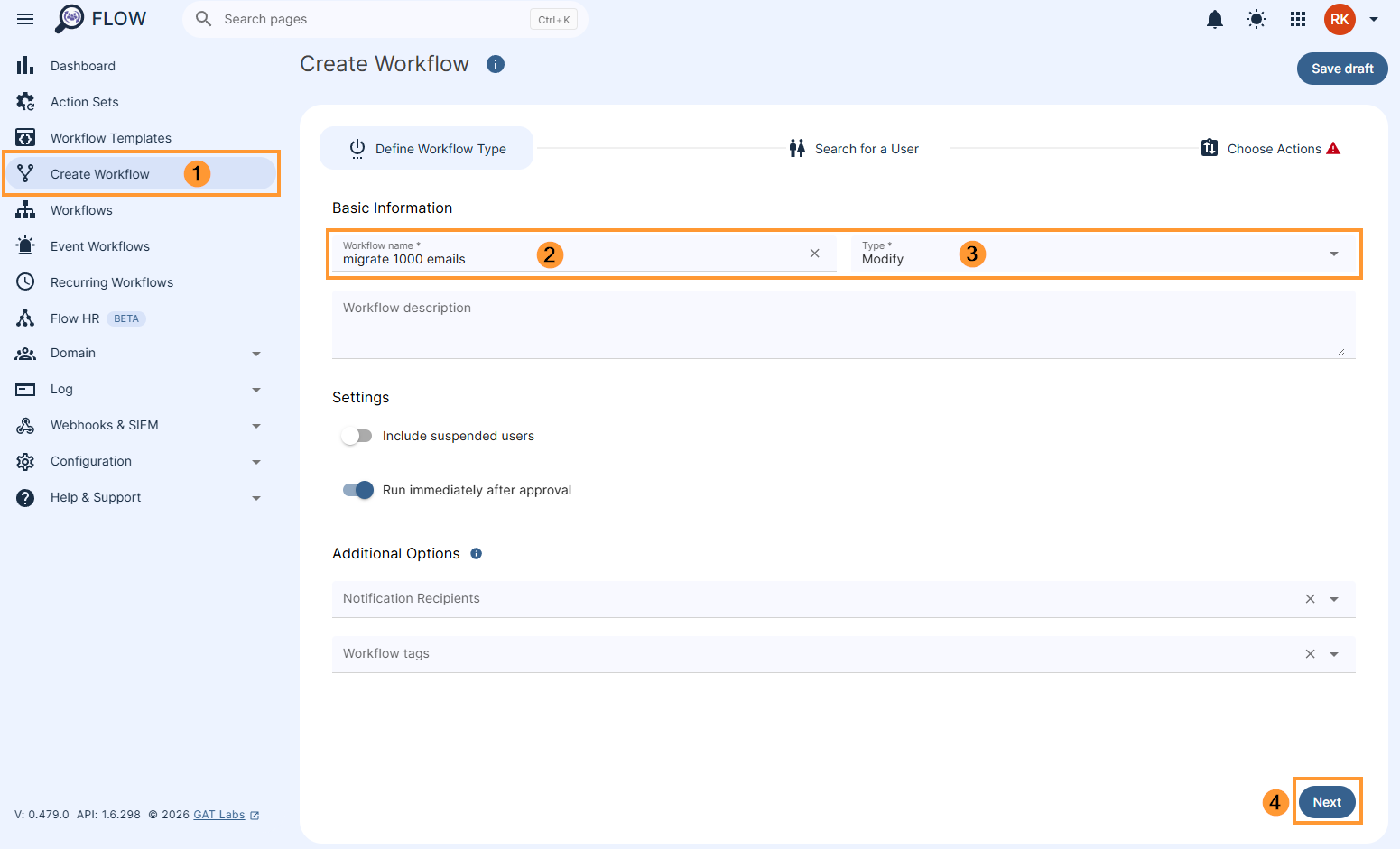Expand the Configuration sidebar section

click(256, 462)
